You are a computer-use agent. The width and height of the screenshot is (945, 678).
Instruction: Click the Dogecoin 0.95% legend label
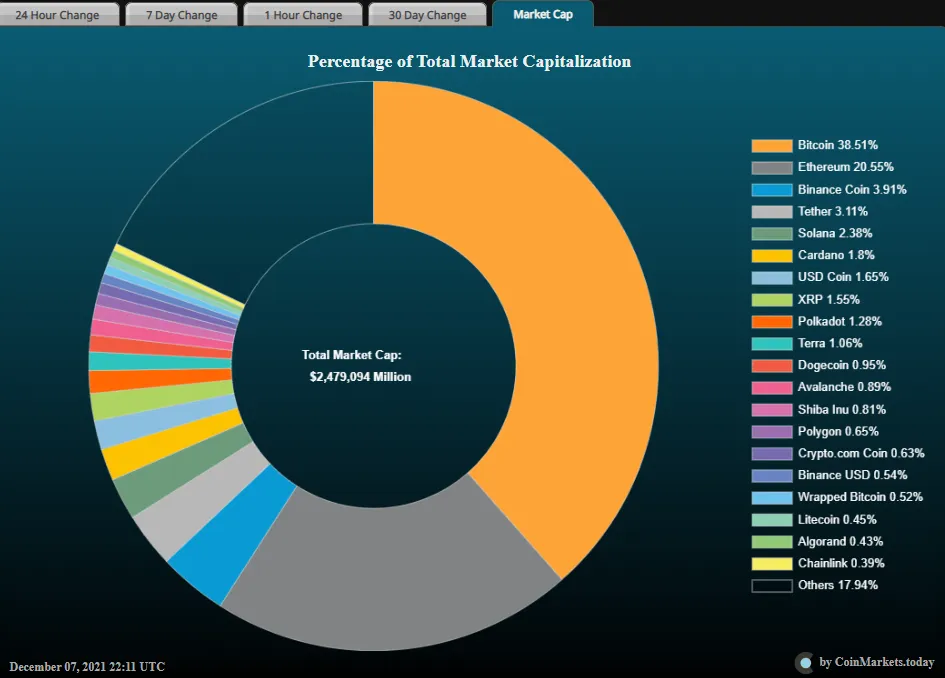(842, 365)
